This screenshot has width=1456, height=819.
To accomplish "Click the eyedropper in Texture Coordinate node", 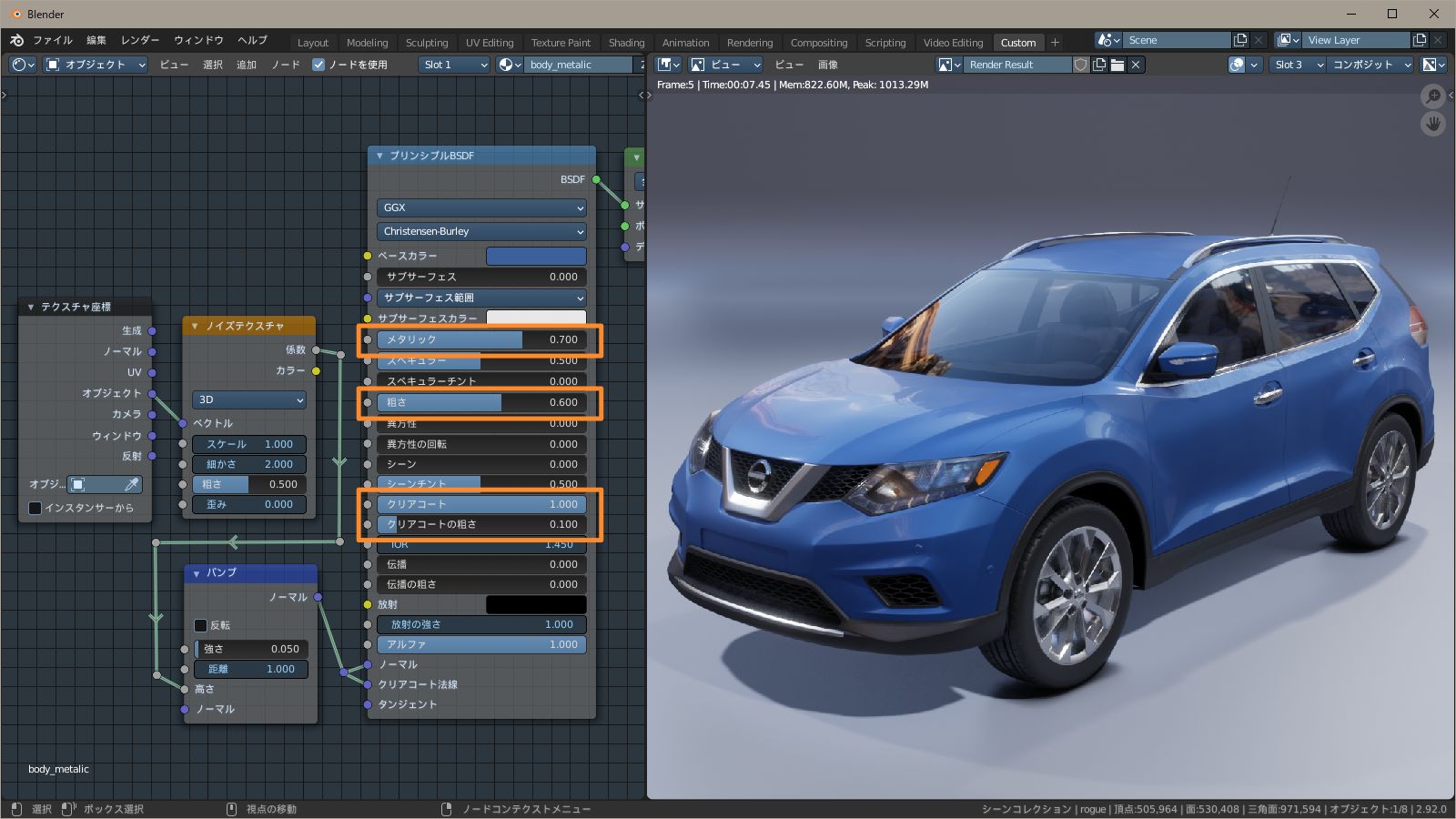I will (132, 484).
